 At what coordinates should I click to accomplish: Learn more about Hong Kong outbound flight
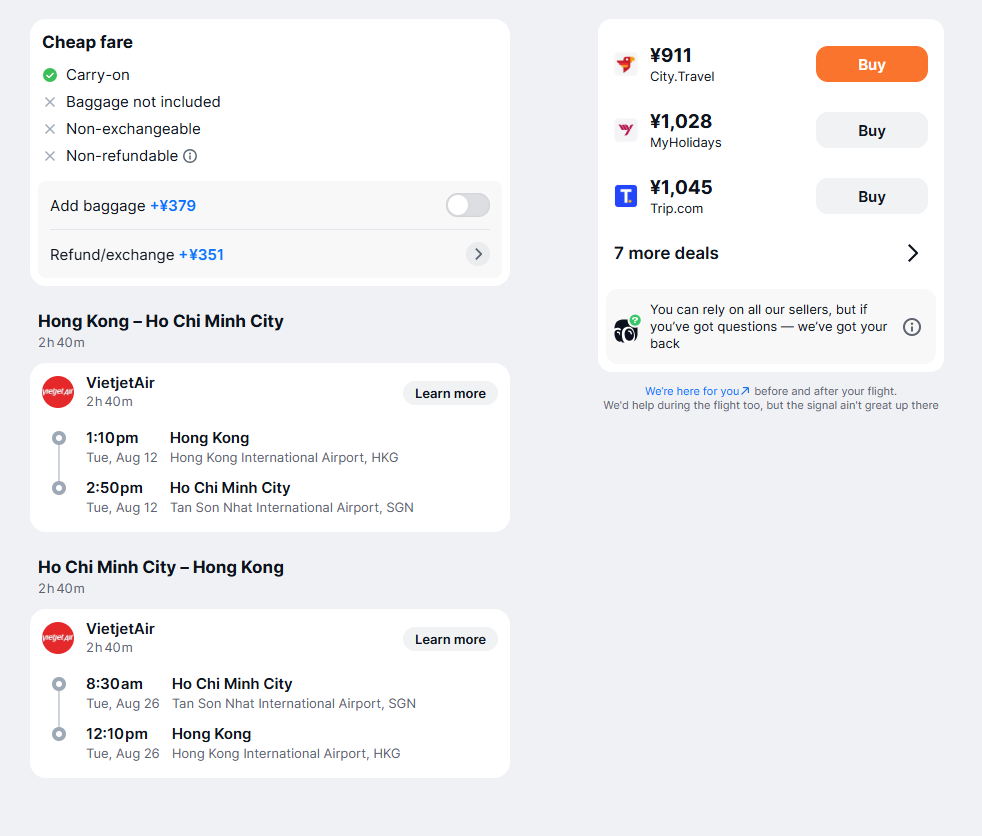pos(450,393)
